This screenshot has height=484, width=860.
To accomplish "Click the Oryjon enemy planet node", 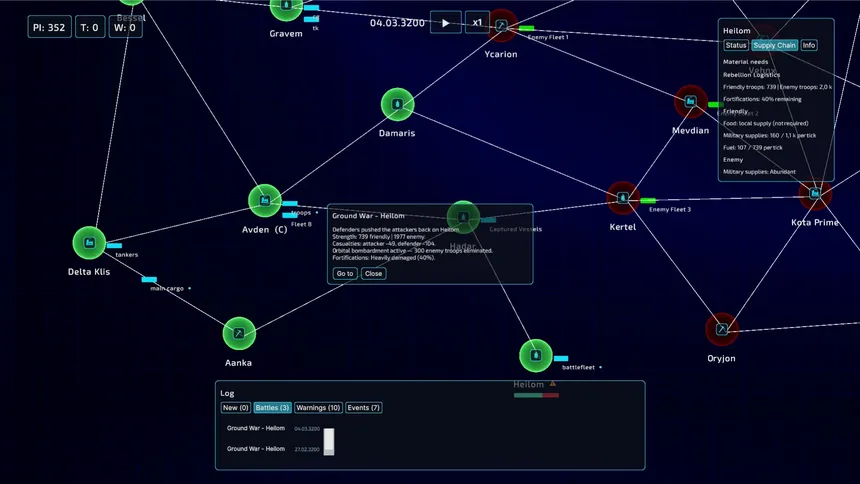I will tap(721, 329).
